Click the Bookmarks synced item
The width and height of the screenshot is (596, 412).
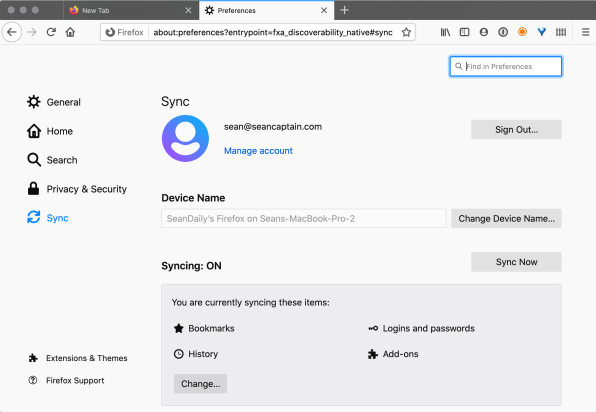pyautogui.click(x=204, y=328)
